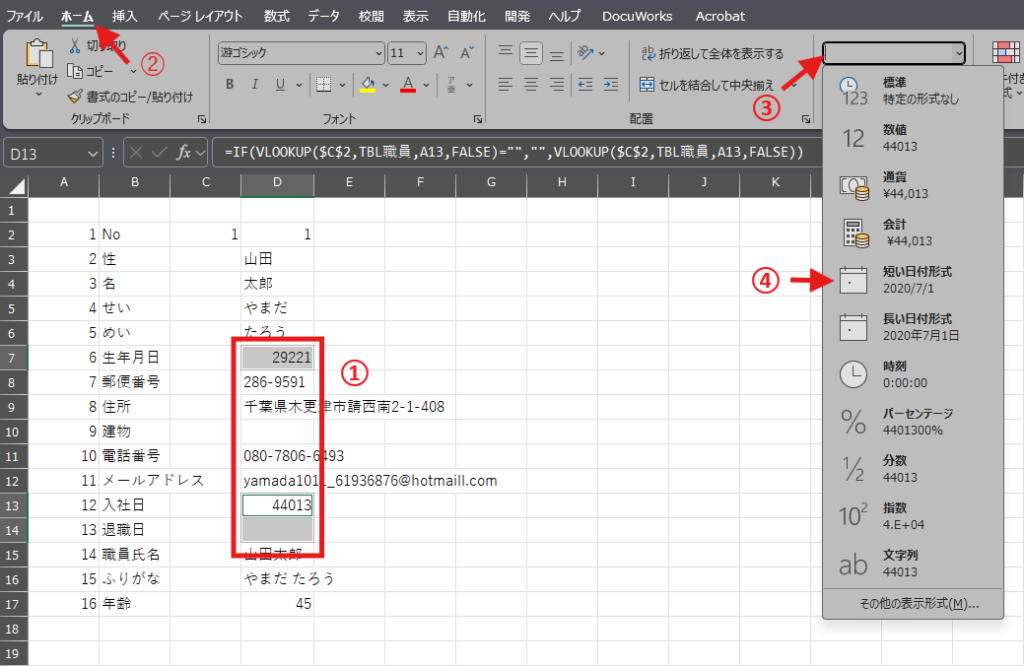The width and height of the screenshot is (1024, 666).
Task: Select 通貨 currency format
Action: [x=913, y=185]
